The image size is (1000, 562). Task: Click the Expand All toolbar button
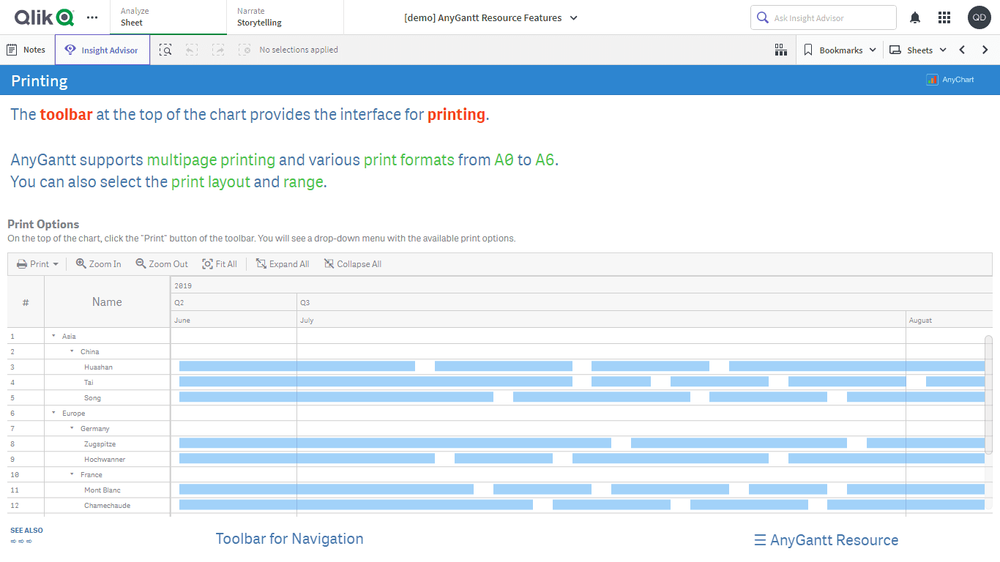[282, 264]
